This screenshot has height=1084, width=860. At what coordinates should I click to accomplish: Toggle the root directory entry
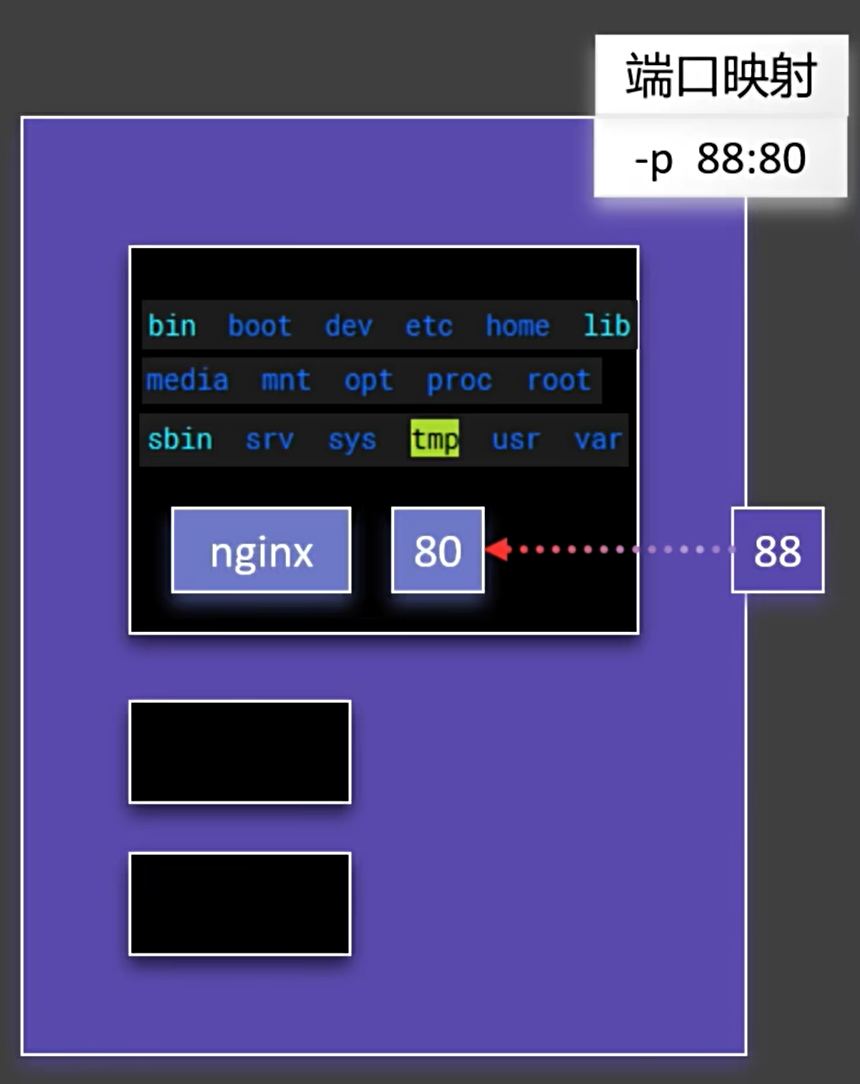557,381
